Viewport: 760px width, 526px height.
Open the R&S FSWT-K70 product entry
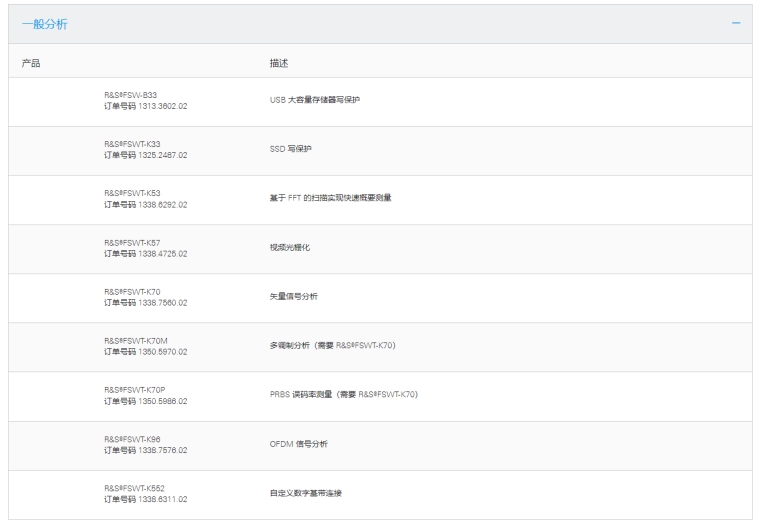[x=132, y=291]
